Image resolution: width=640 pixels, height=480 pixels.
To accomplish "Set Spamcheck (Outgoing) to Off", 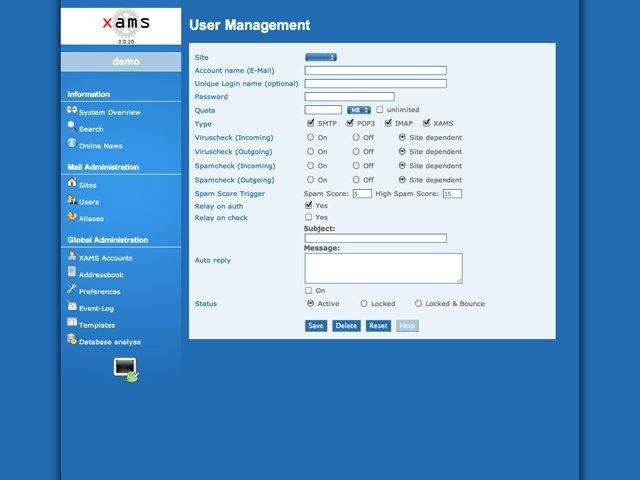I will [x=356, y=180].
